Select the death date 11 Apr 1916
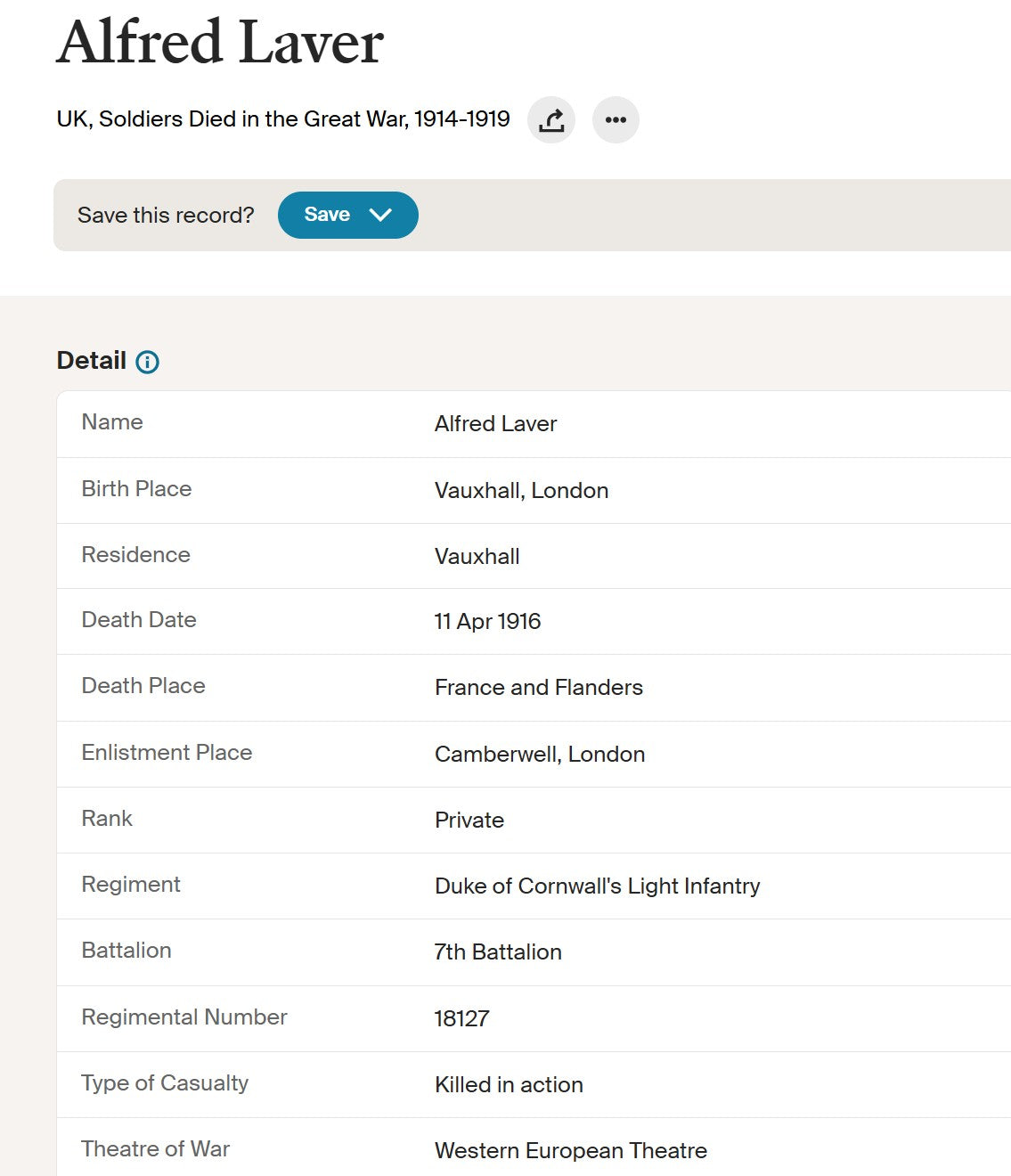This screenshot has width=1011, height=1176. (x=487, y=622)
